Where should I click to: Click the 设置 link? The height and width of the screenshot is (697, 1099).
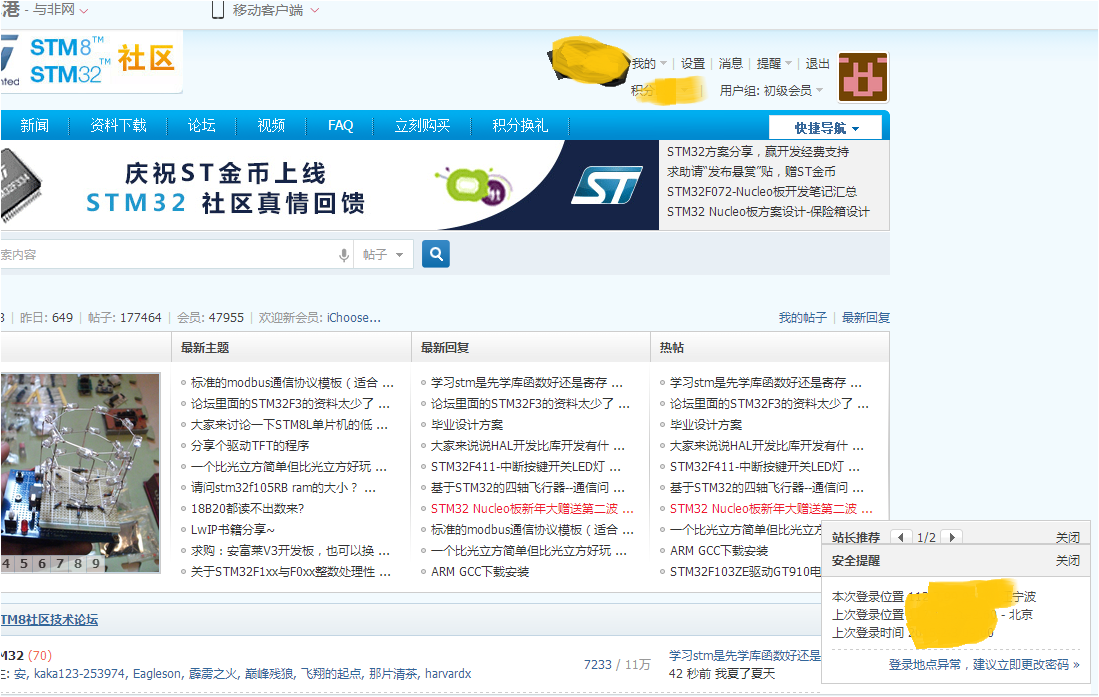(692, 64)
